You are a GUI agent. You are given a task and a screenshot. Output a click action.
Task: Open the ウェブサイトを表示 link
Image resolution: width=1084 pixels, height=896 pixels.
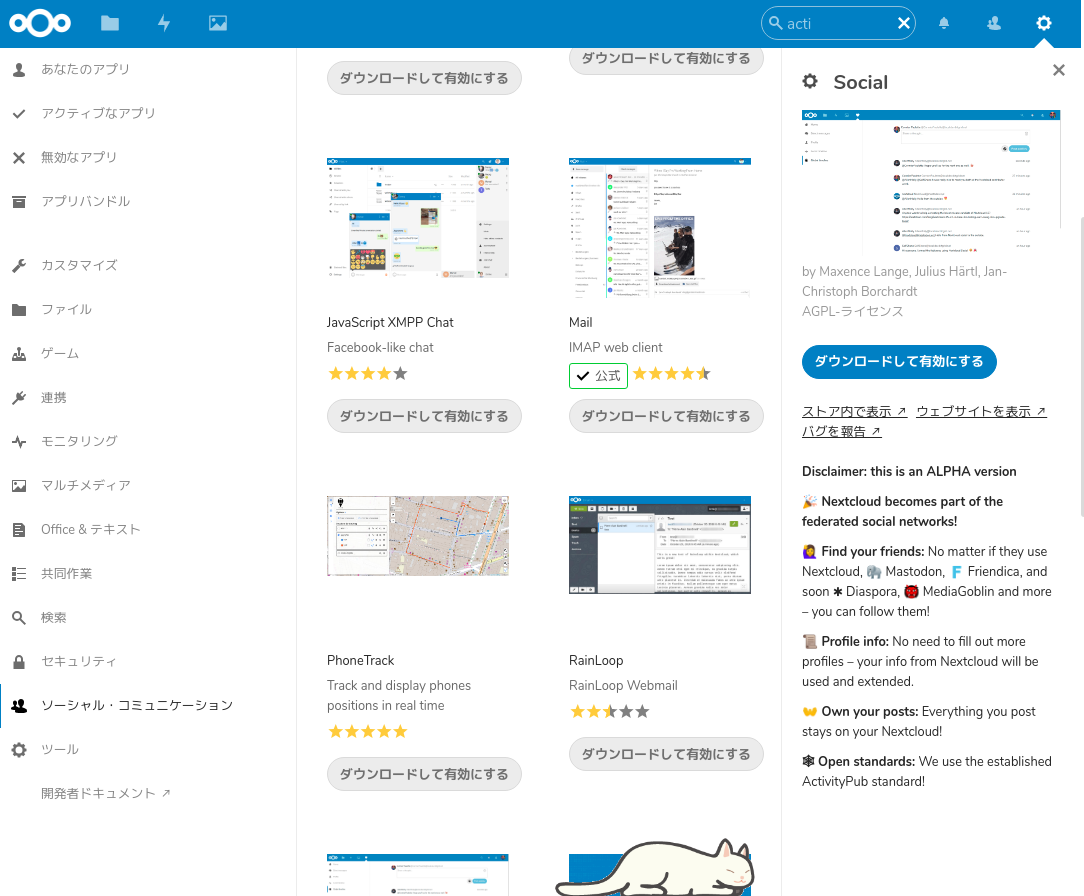coord(981,411)
